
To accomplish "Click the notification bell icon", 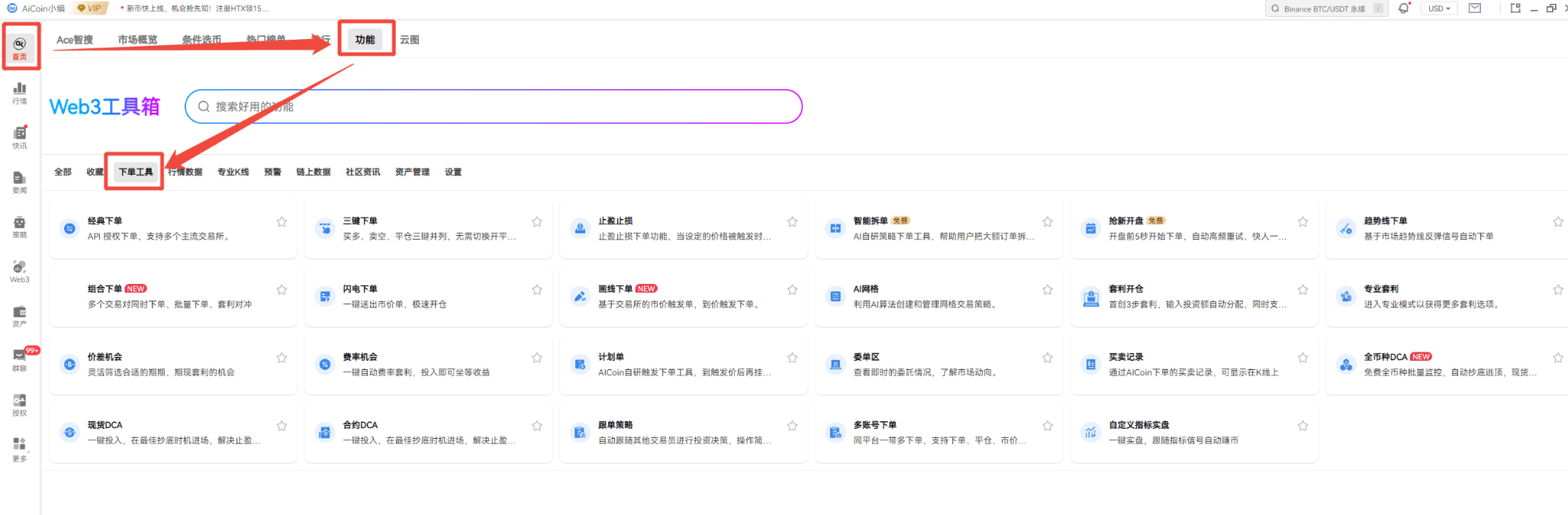I will click(x=1403, y=8).
